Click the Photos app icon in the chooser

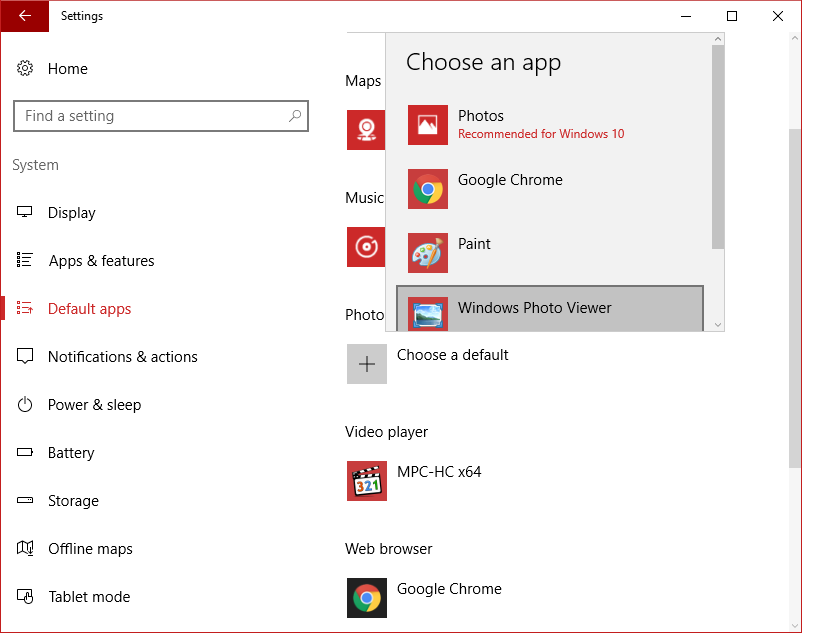point(428,125)
